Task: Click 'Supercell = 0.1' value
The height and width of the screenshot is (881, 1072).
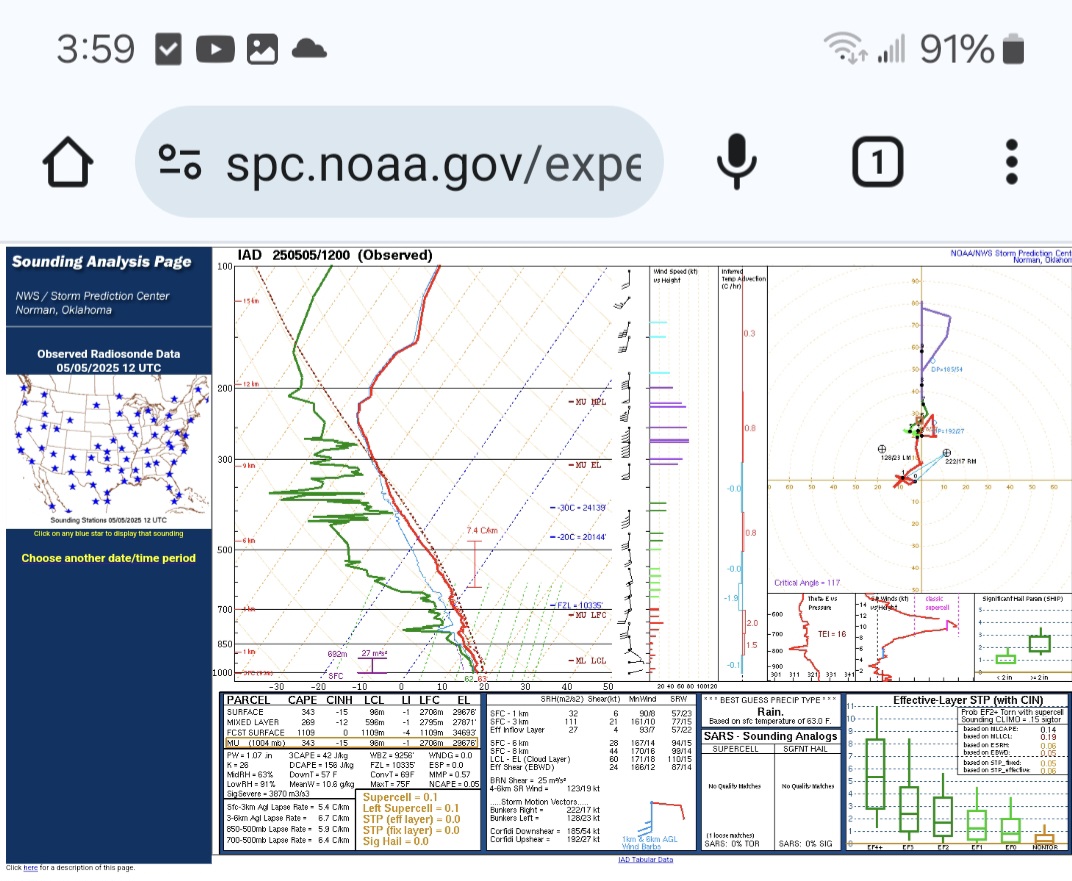Action: tap(400, 797)
